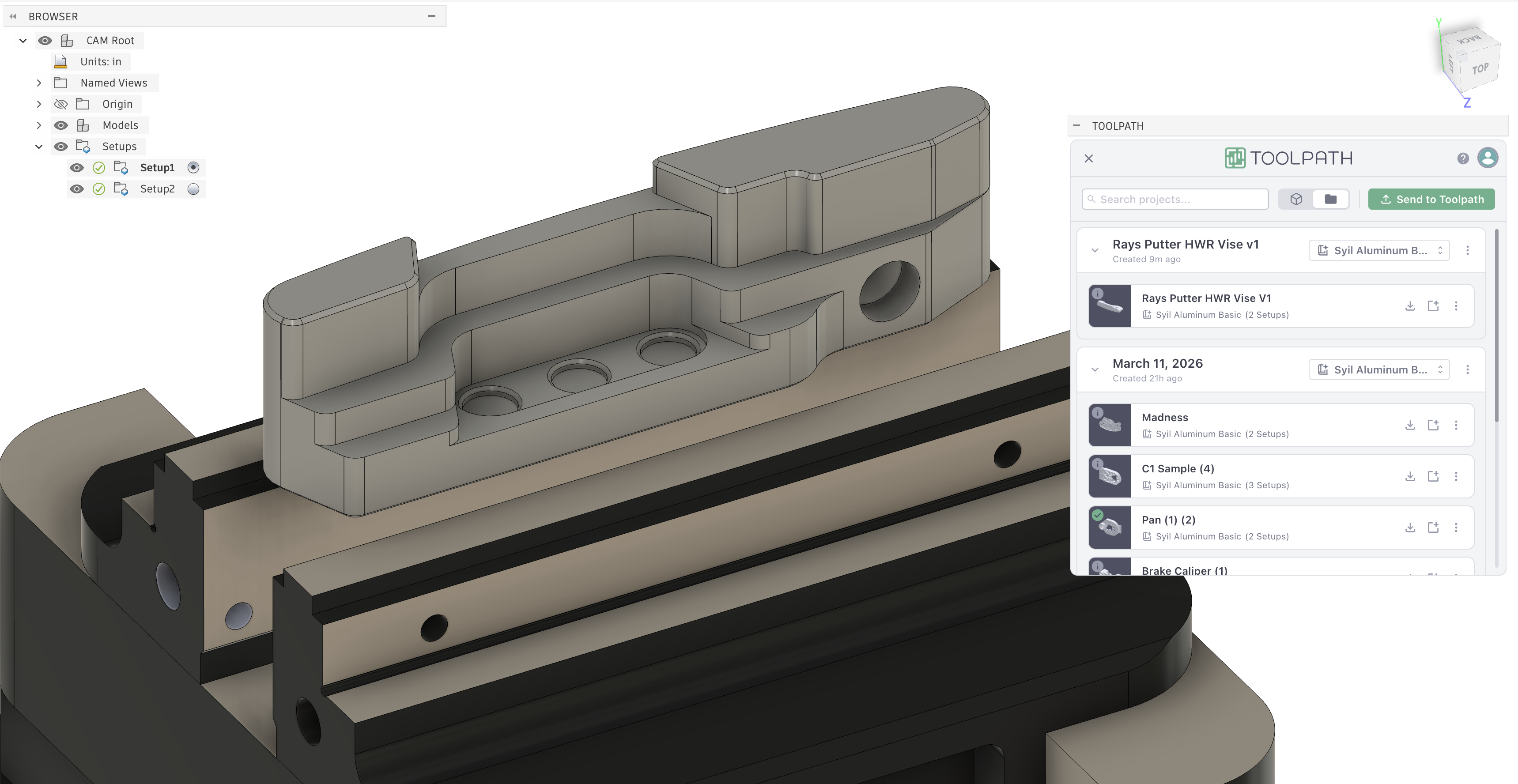Open the Syil Aluminum dropdown for Rays Putter
This screenshot has width=1518, height=784.
pos(1379,250)
